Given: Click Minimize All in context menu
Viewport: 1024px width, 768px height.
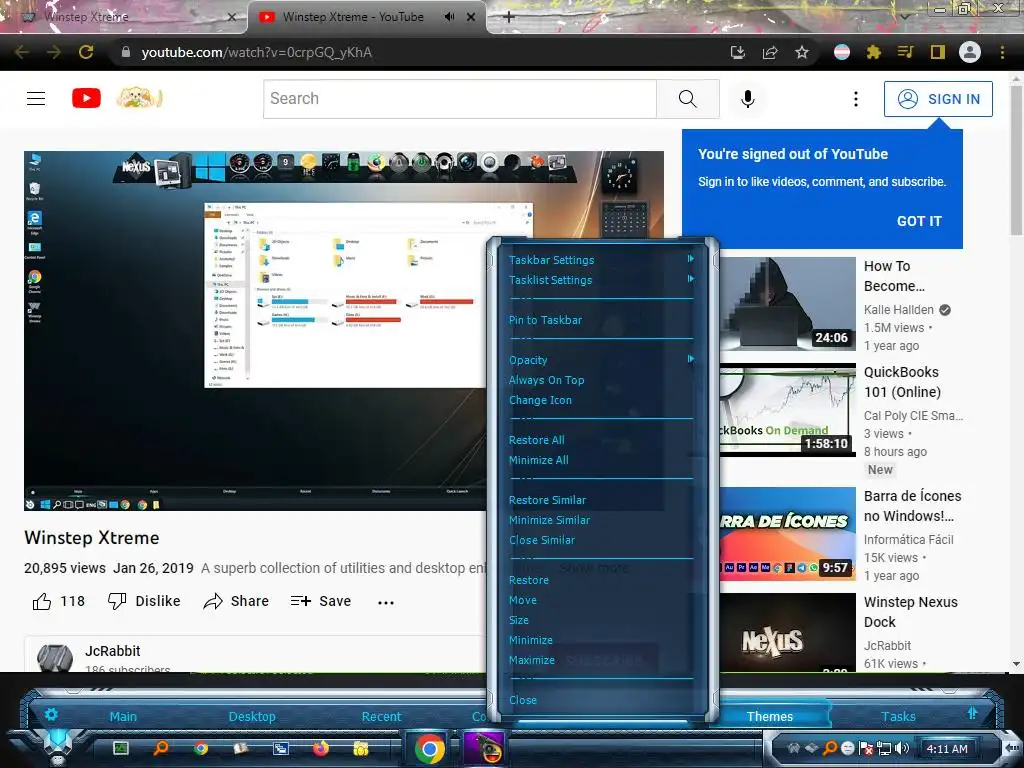Looking at the screenshot, I should click(x=539, y=460).
